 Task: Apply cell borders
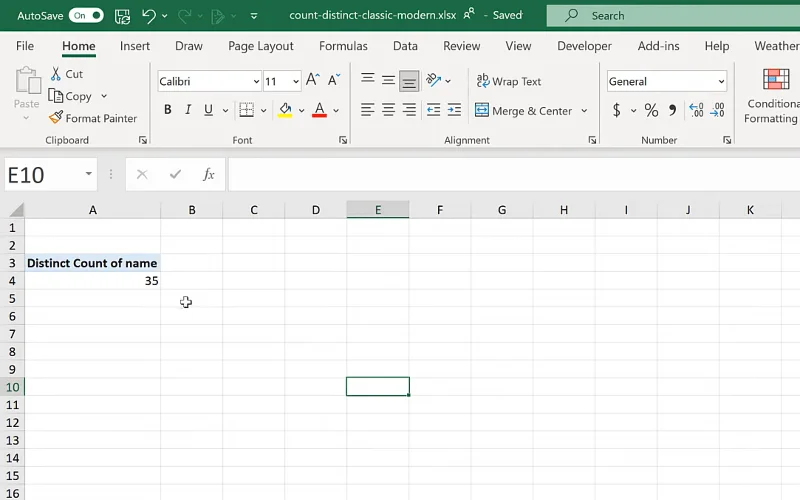[246, 110]
